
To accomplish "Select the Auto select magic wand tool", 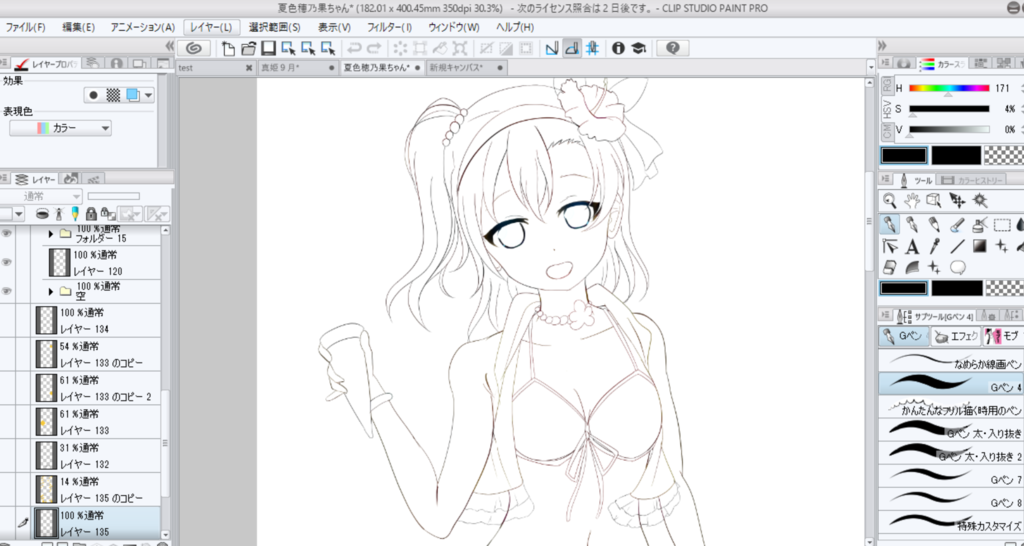I will tap(979, 201).
